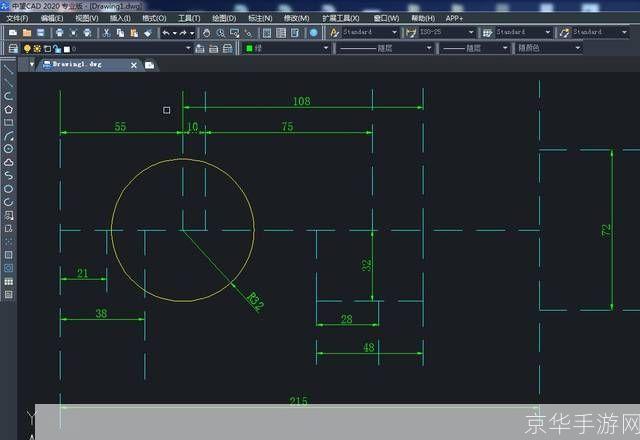
Task: Open Print Preview from the toolbar
Action: pyautogui.click(x=73, y=33)
